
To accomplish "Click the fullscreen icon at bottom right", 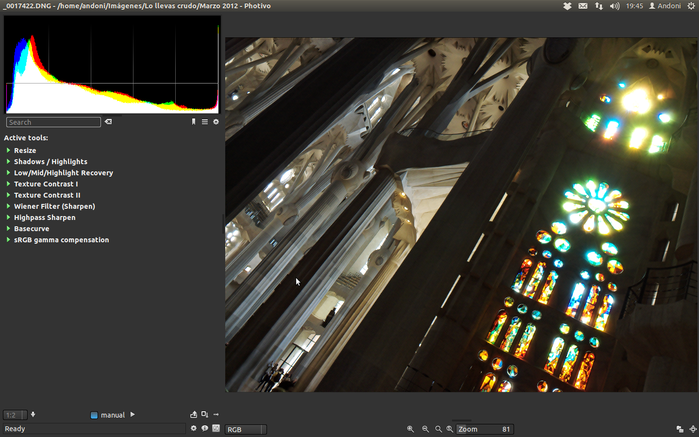I will pos(681,429).
